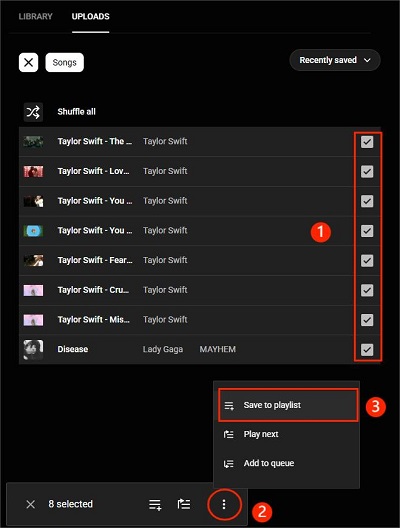Open the Recently saved sort dropdown
Screen dimensions: 400x528
click(335, 60)
